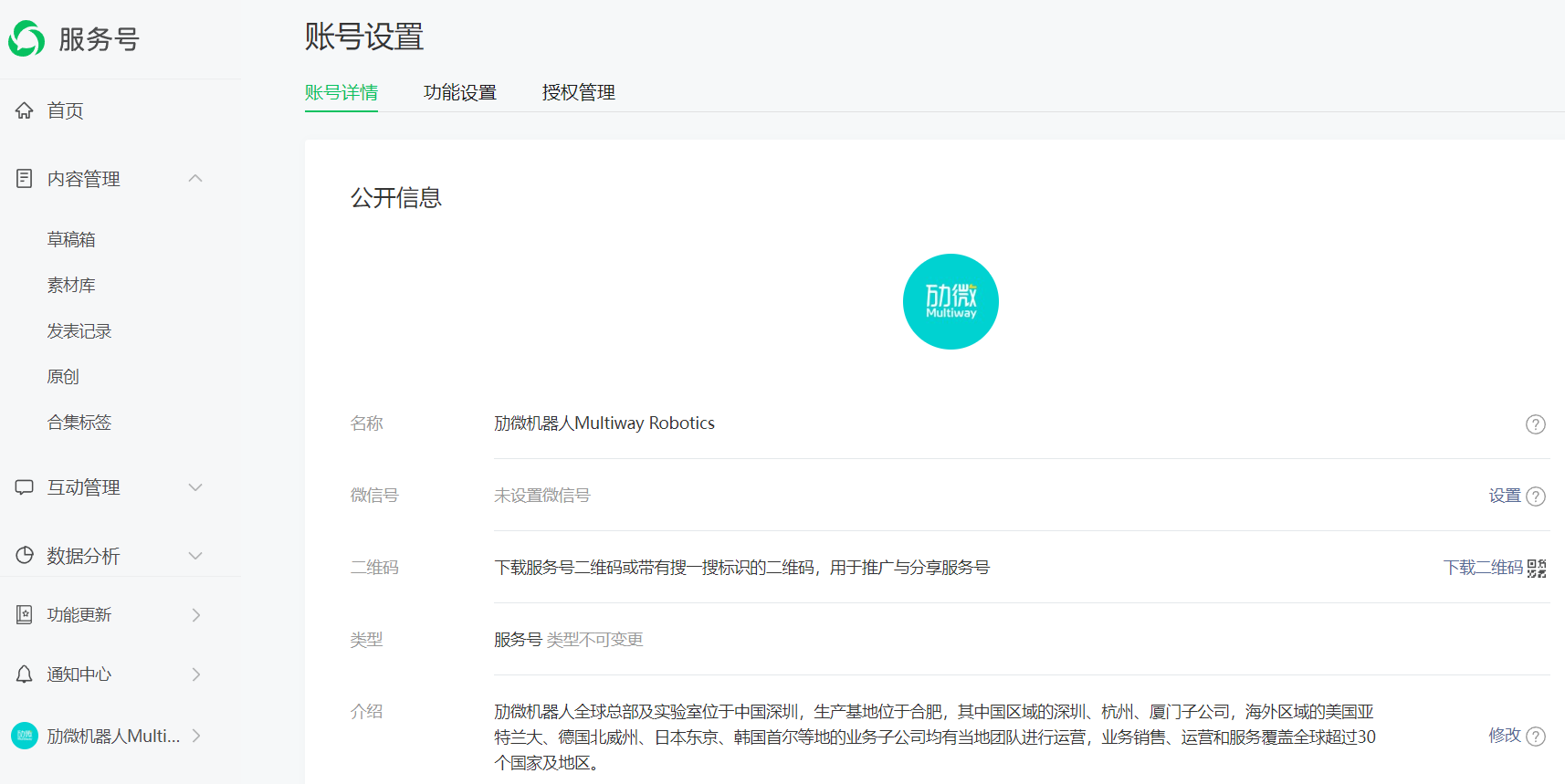Click the 介绍 description paragraph

pos(935,737)
